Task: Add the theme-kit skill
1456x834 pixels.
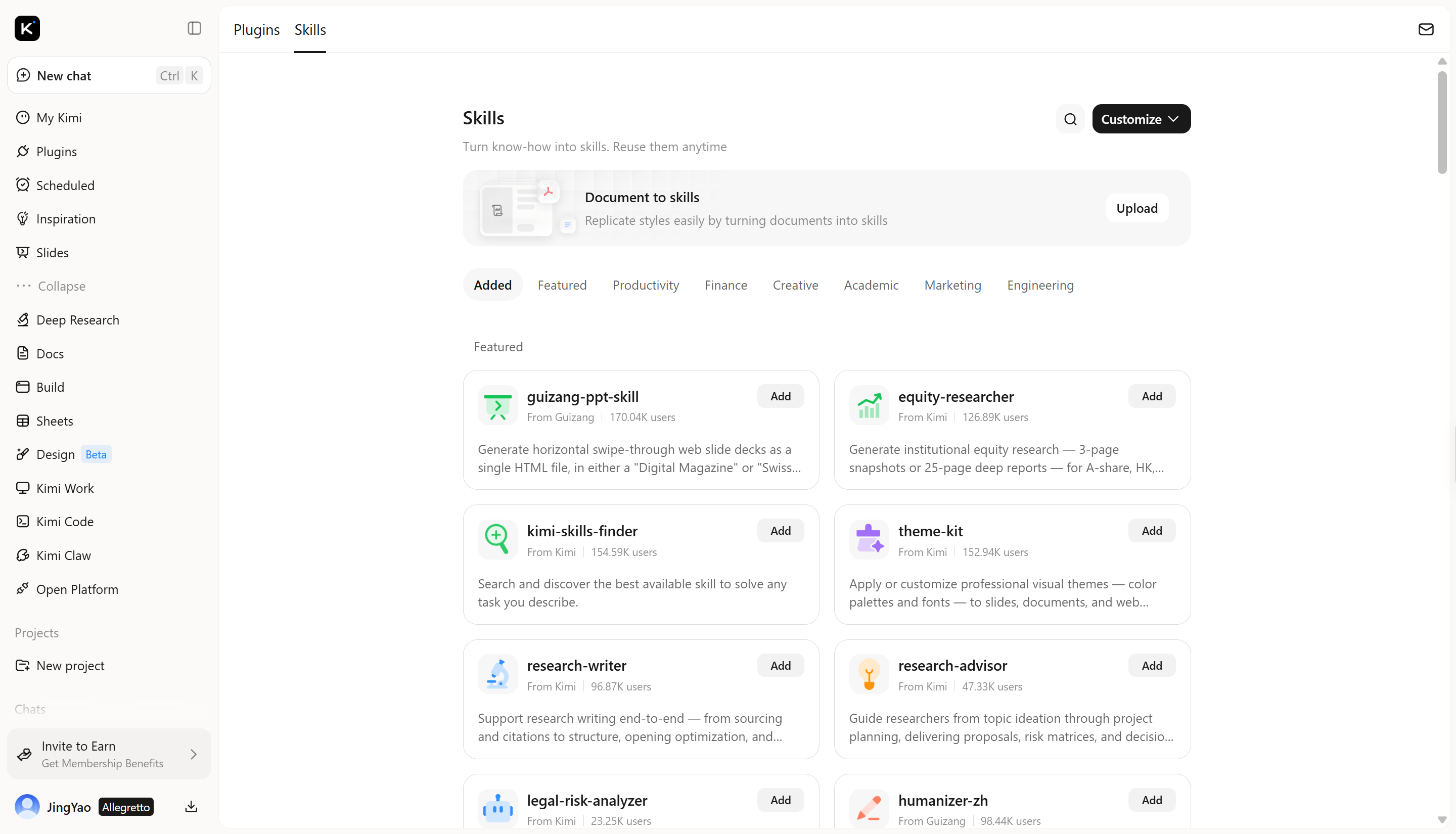Action: click(1151, 531)
